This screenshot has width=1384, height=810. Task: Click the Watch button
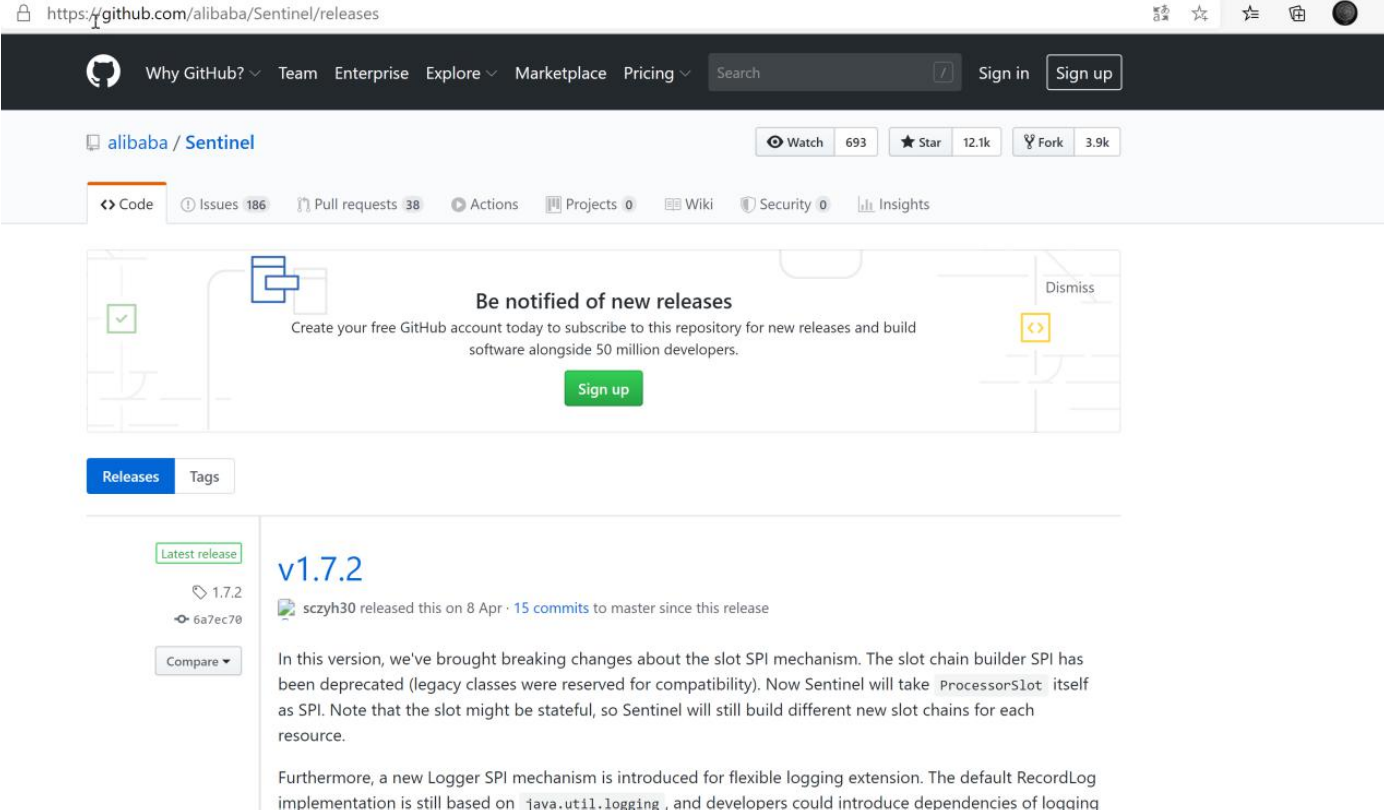click(x=794, y=142)
